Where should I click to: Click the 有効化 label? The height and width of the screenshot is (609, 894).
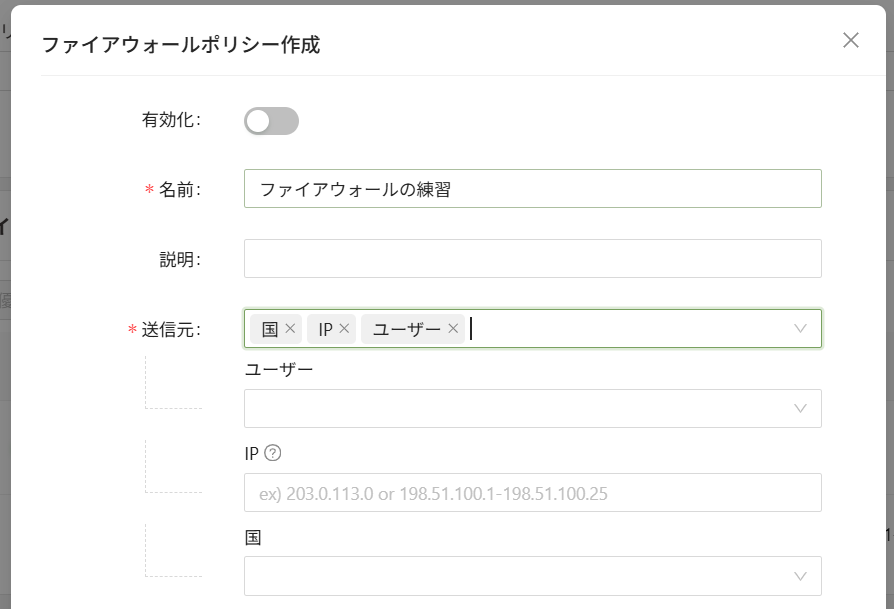pos(172,121)
